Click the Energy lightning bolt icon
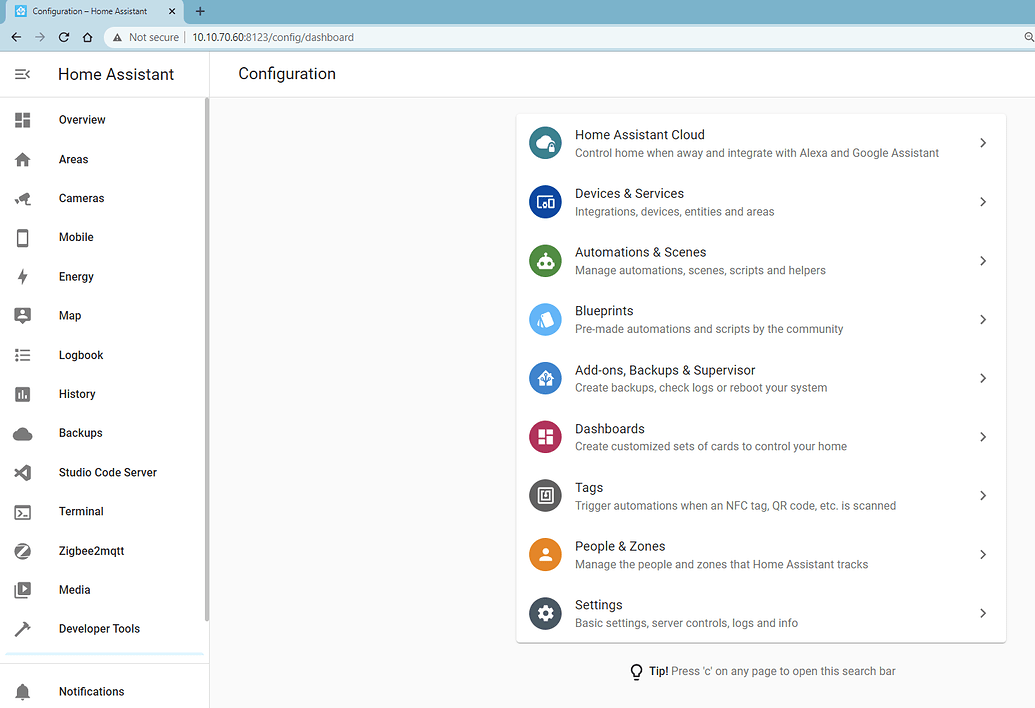The image size is (1035, 708). [x=22, y=276]
